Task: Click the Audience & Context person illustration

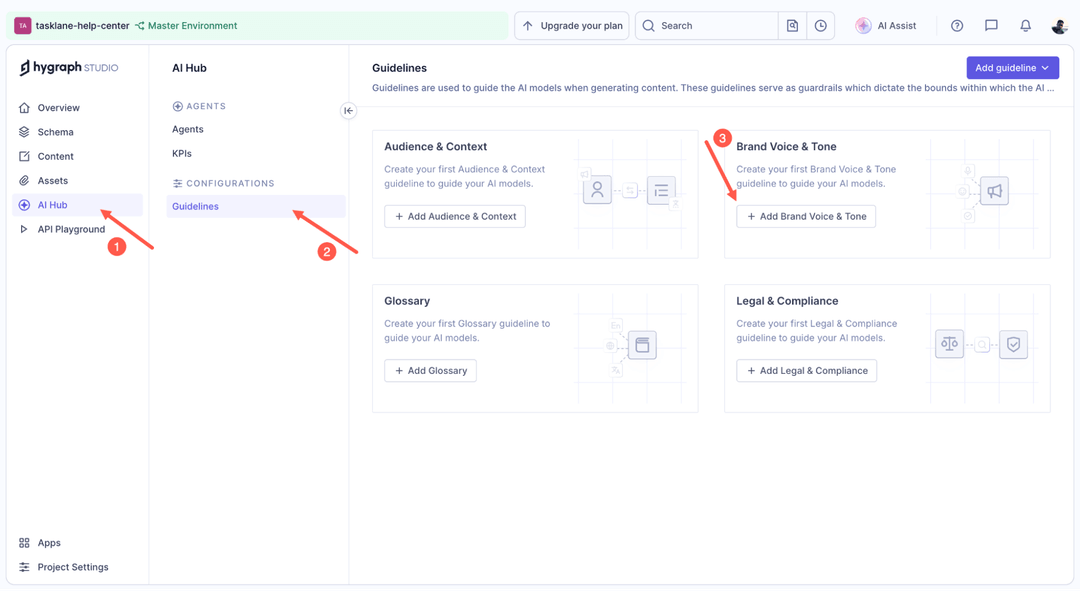Action: coord(597,189)
